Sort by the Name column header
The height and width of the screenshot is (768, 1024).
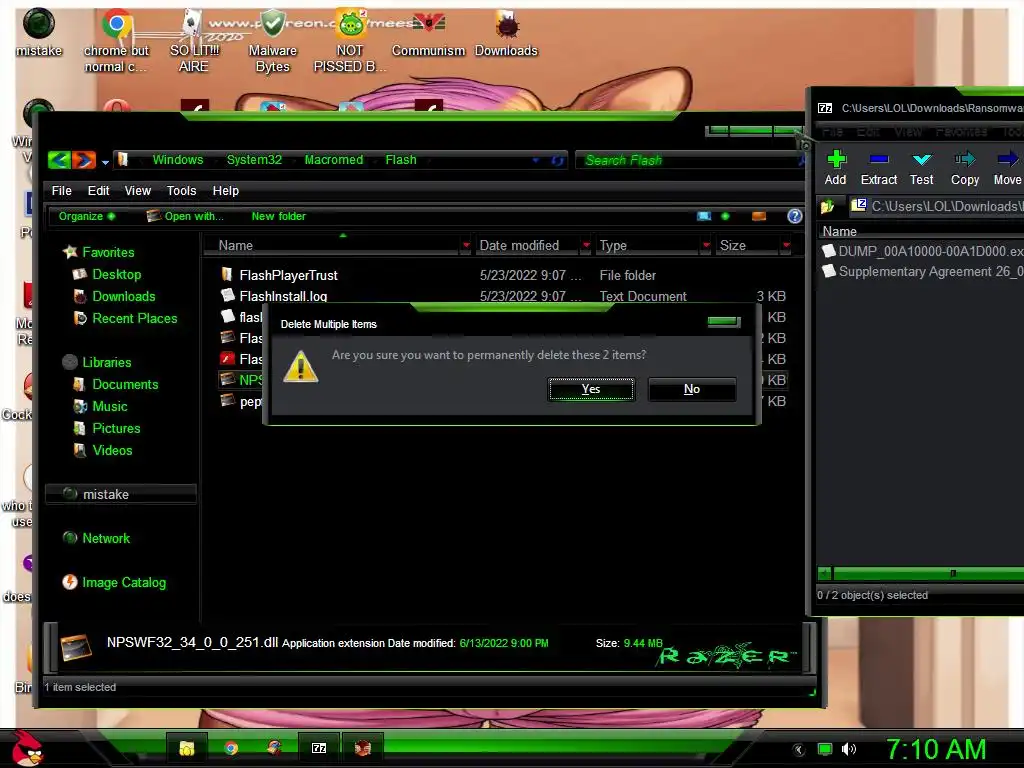pos(333,246)
